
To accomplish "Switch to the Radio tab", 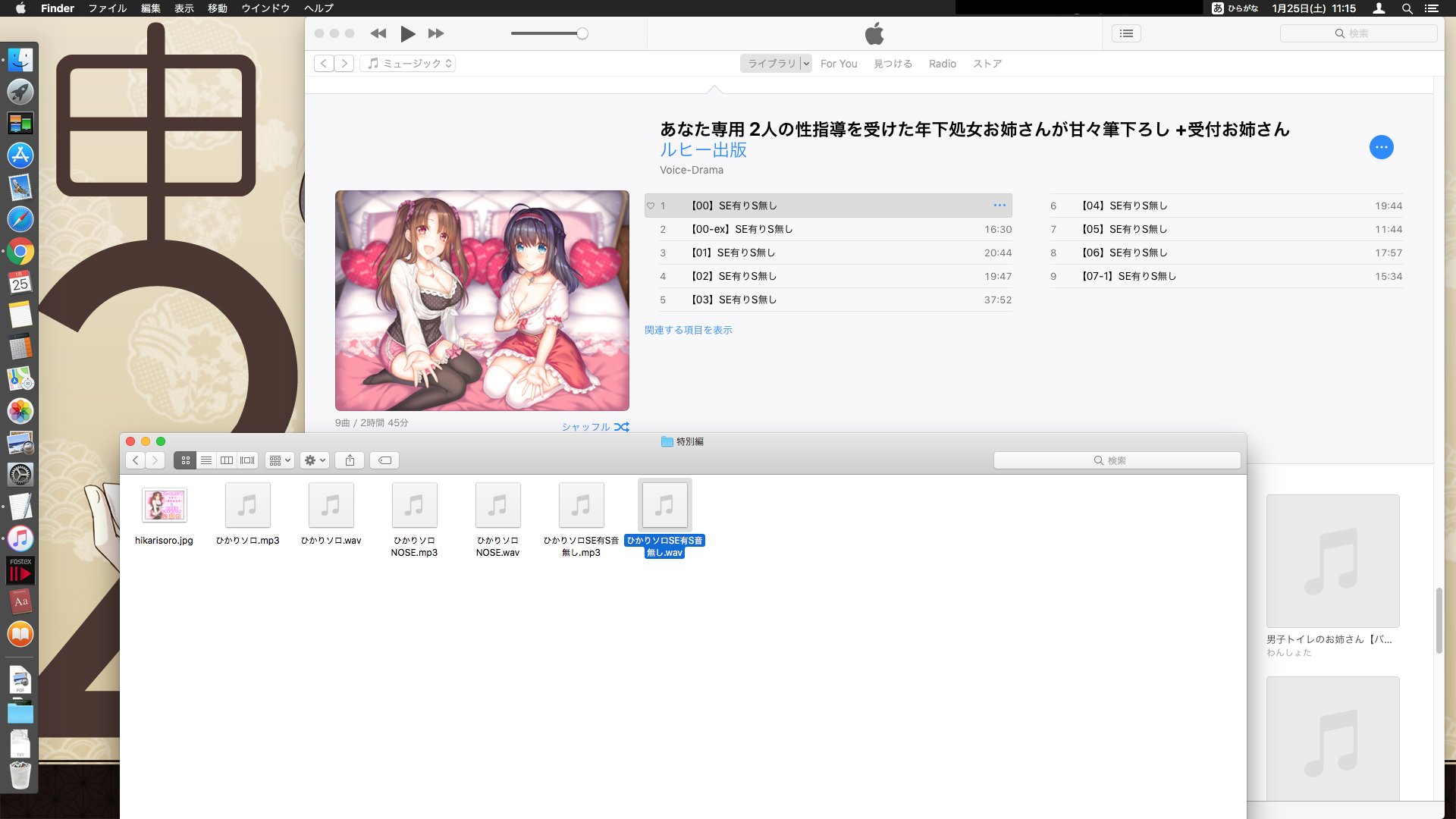I will pyautogui.click(x=942, y=63).
